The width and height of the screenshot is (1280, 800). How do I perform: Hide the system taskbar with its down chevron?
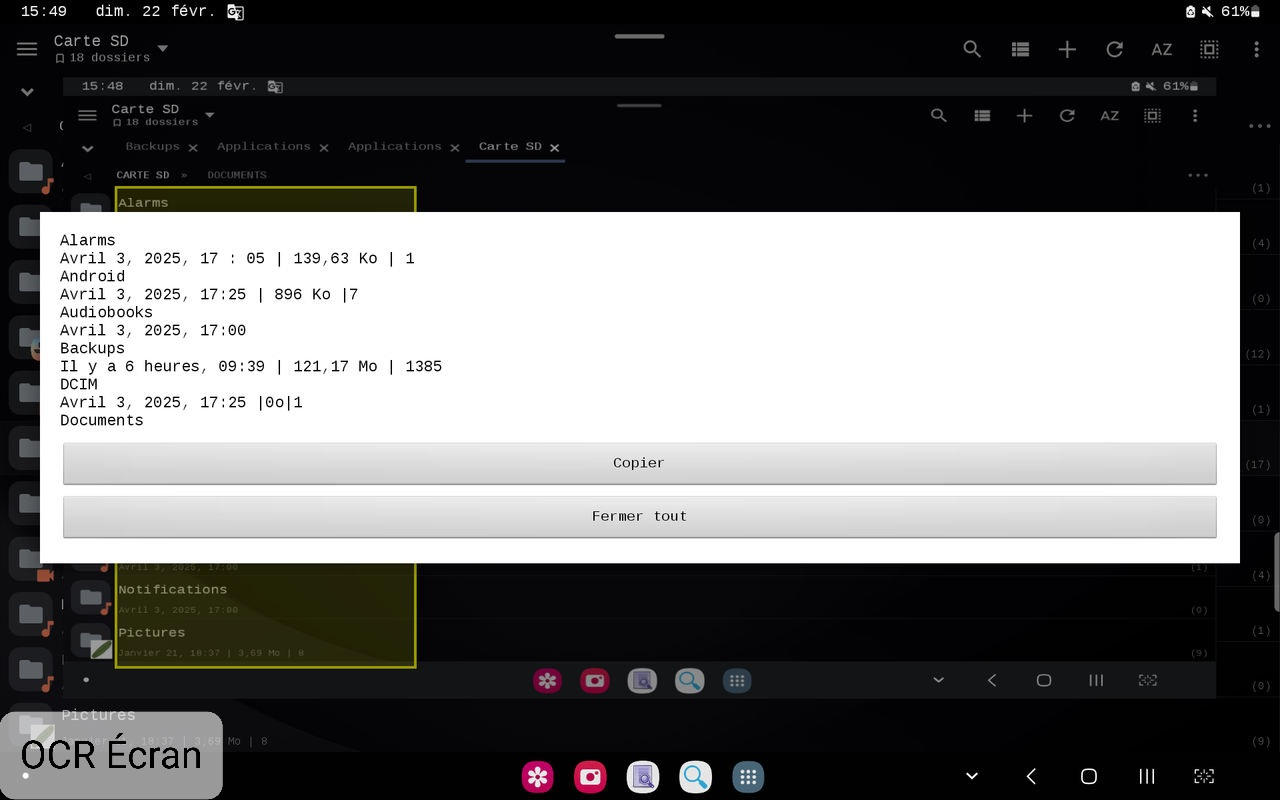[971, 776]
